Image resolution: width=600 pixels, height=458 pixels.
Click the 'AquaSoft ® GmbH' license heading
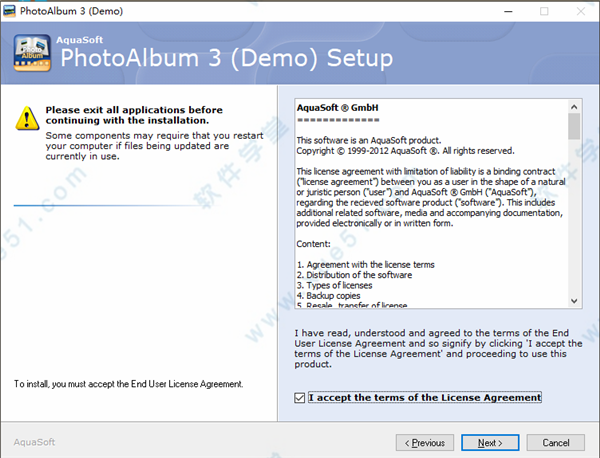(338, 108)
